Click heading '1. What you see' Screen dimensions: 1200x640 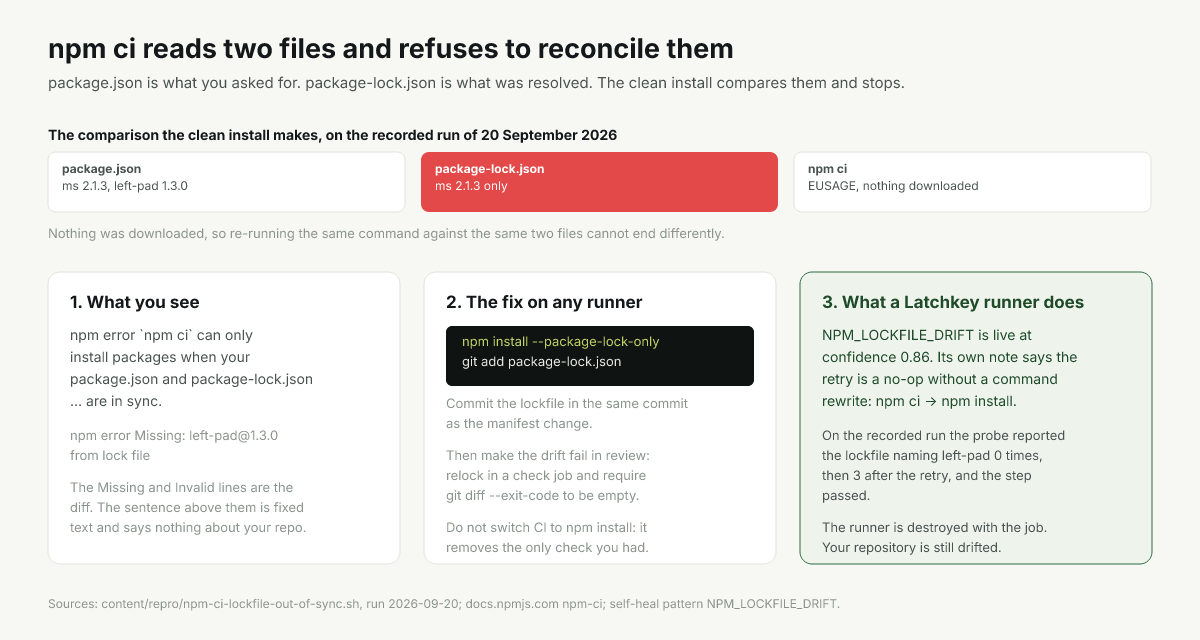(135, 302)
